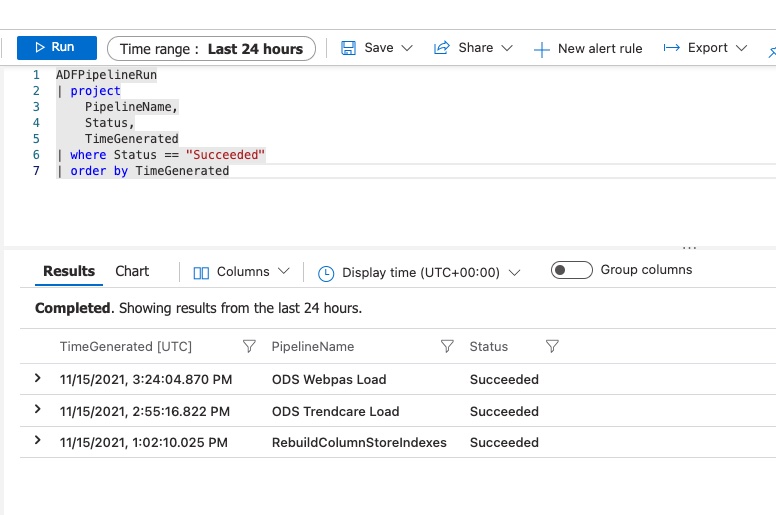Click the Display time clock icon

coord(326,273)
